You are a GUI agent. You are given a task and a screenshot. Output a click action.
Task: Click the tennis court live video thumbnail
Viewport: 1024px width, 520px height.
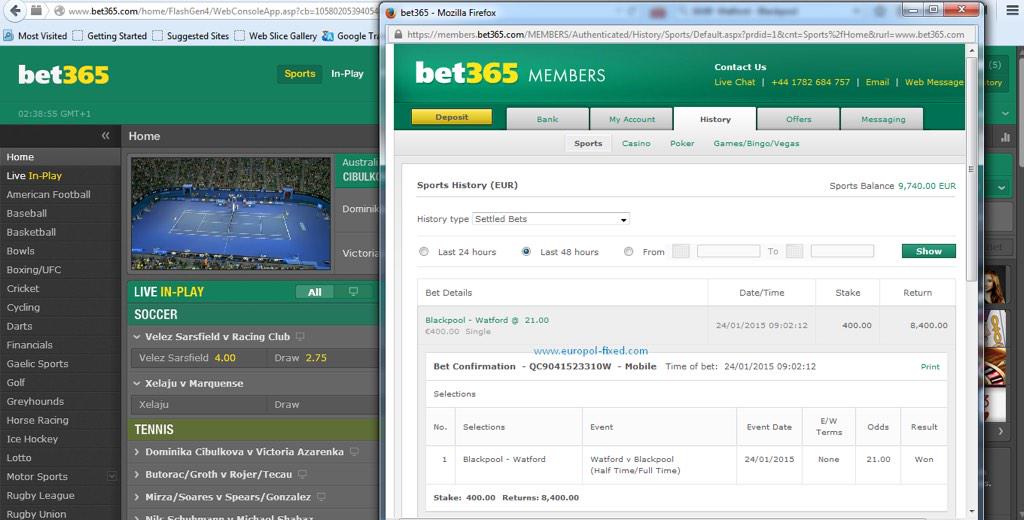click(231, 214)
